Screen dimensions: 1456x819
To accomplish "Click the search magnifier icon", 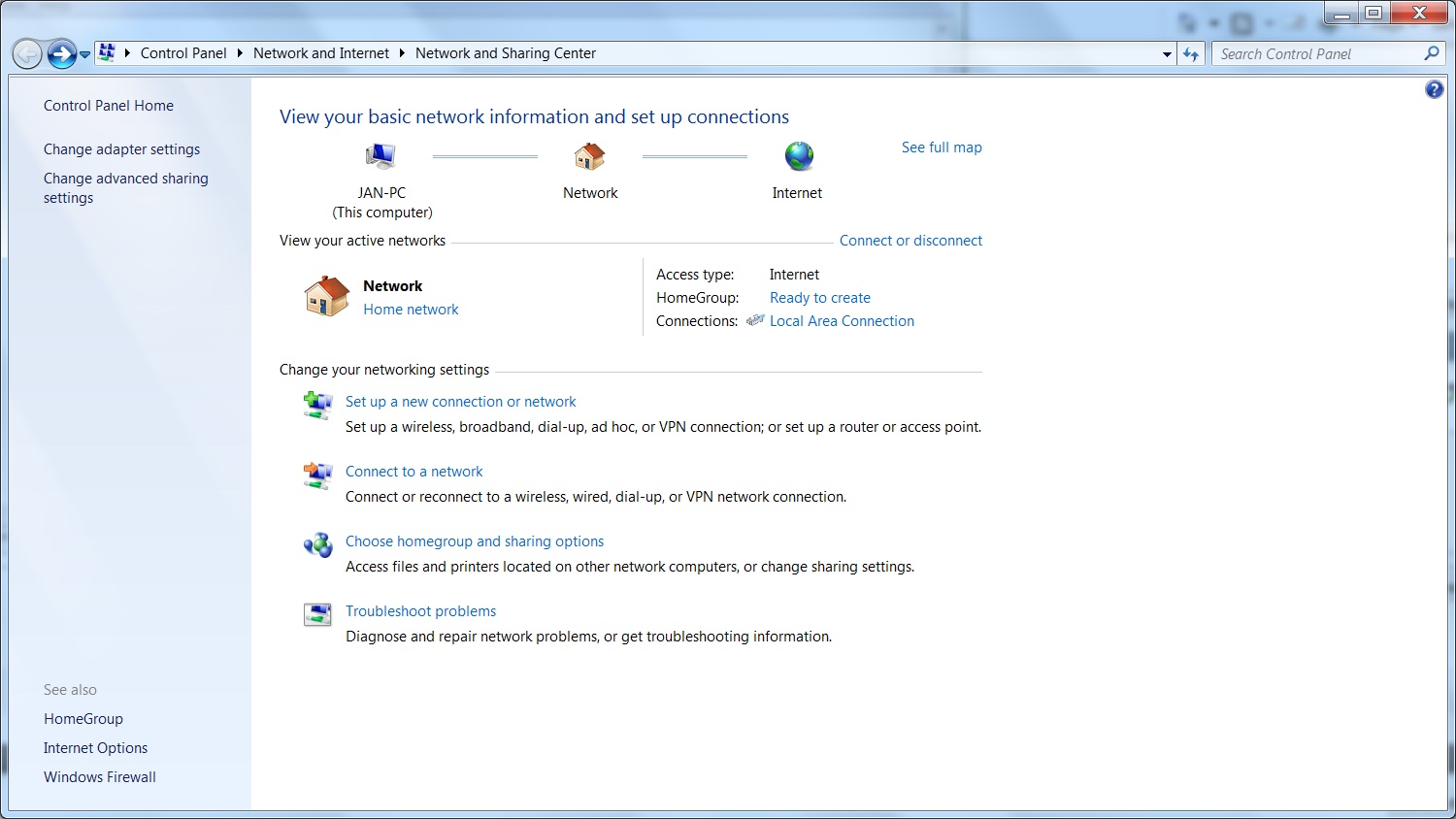I will click(1431, 53).
